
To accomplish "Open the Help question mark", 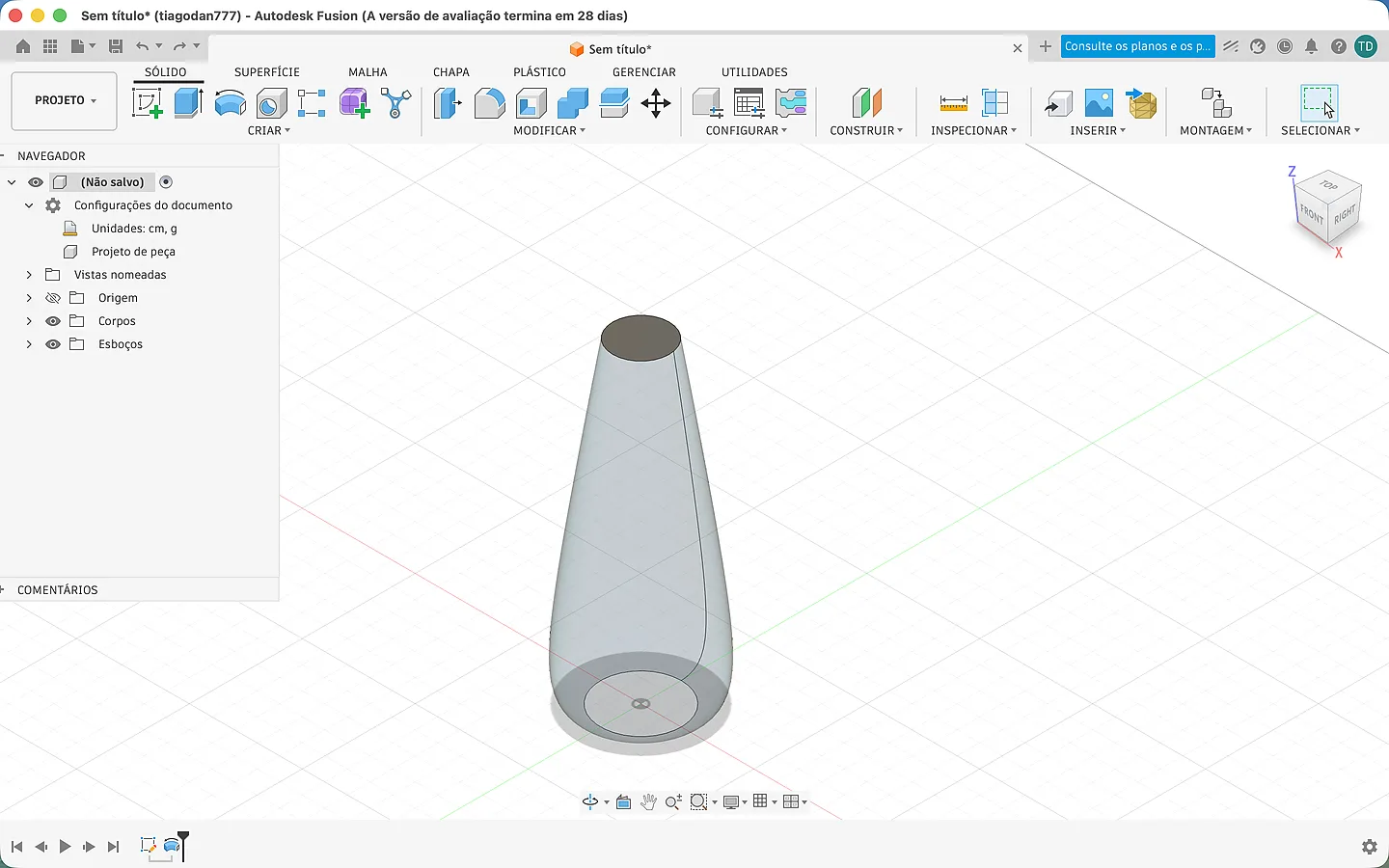I will (x=1339, y=46).
